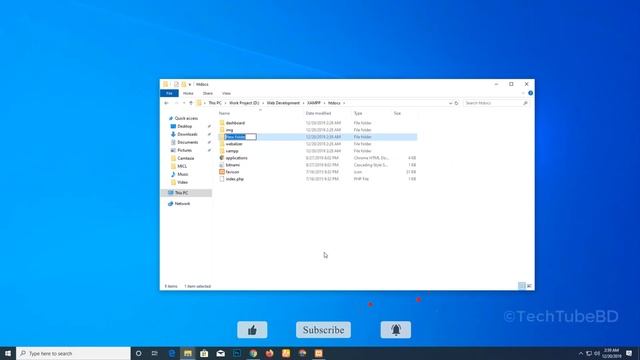The image size is (640, 360).
Task: Open the Home ribbon tab
Action: [188, 93]
